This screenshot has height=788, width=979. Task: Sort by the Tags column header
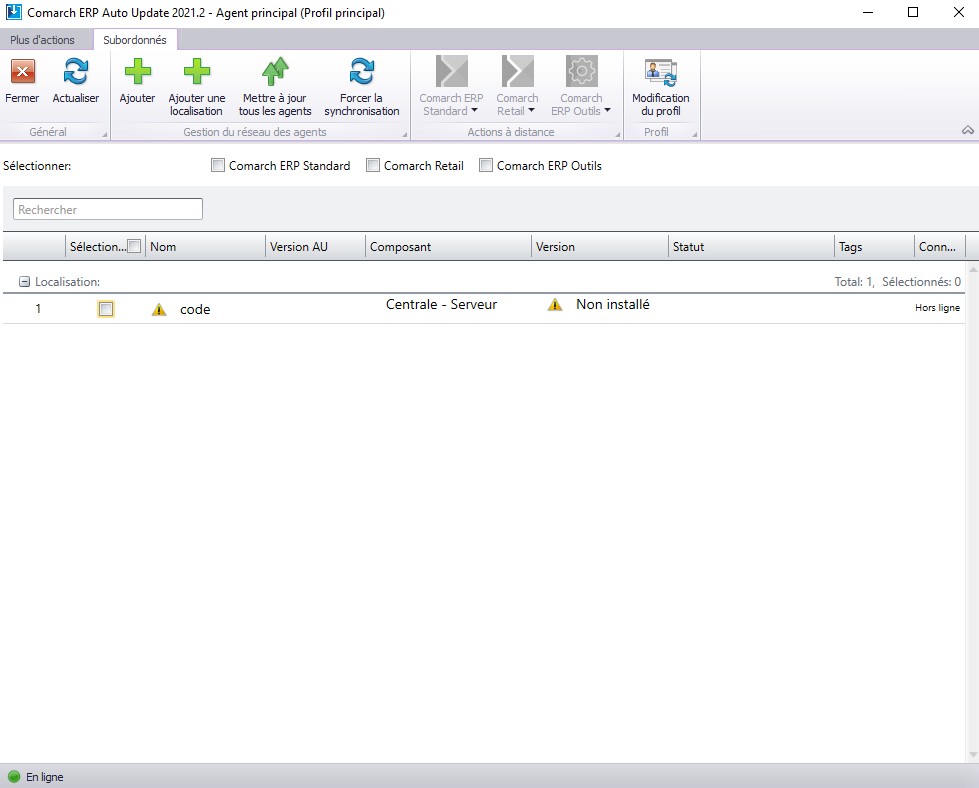click(x=875, y=247)
